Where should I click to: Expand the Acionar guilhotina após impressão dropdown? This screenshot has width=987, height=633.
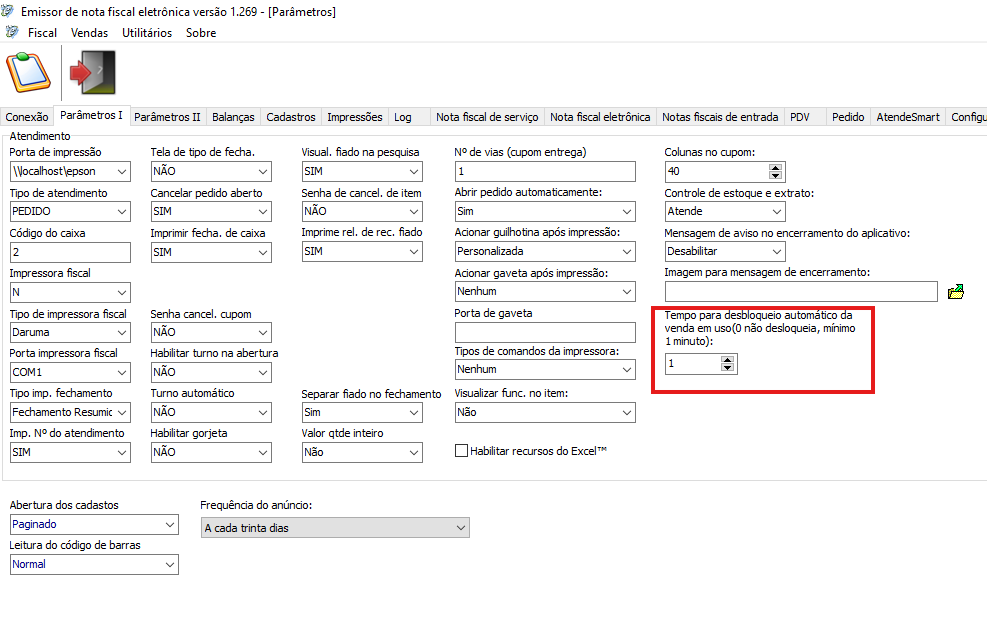pos(627,252)
